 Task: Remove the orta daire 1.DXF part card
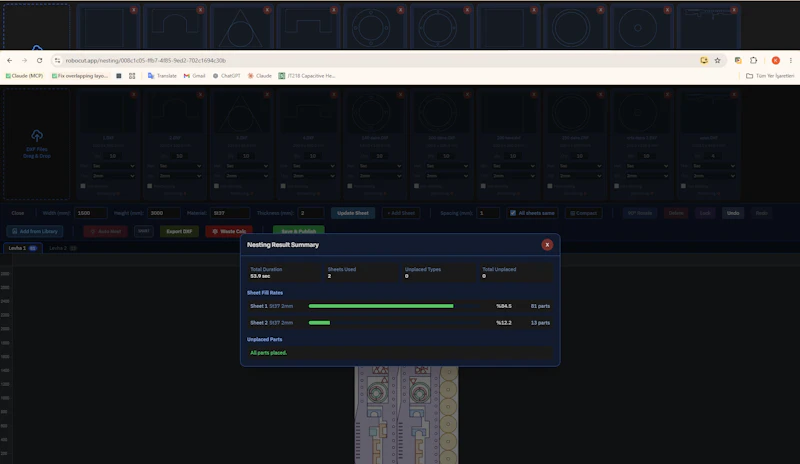point(667,94)
